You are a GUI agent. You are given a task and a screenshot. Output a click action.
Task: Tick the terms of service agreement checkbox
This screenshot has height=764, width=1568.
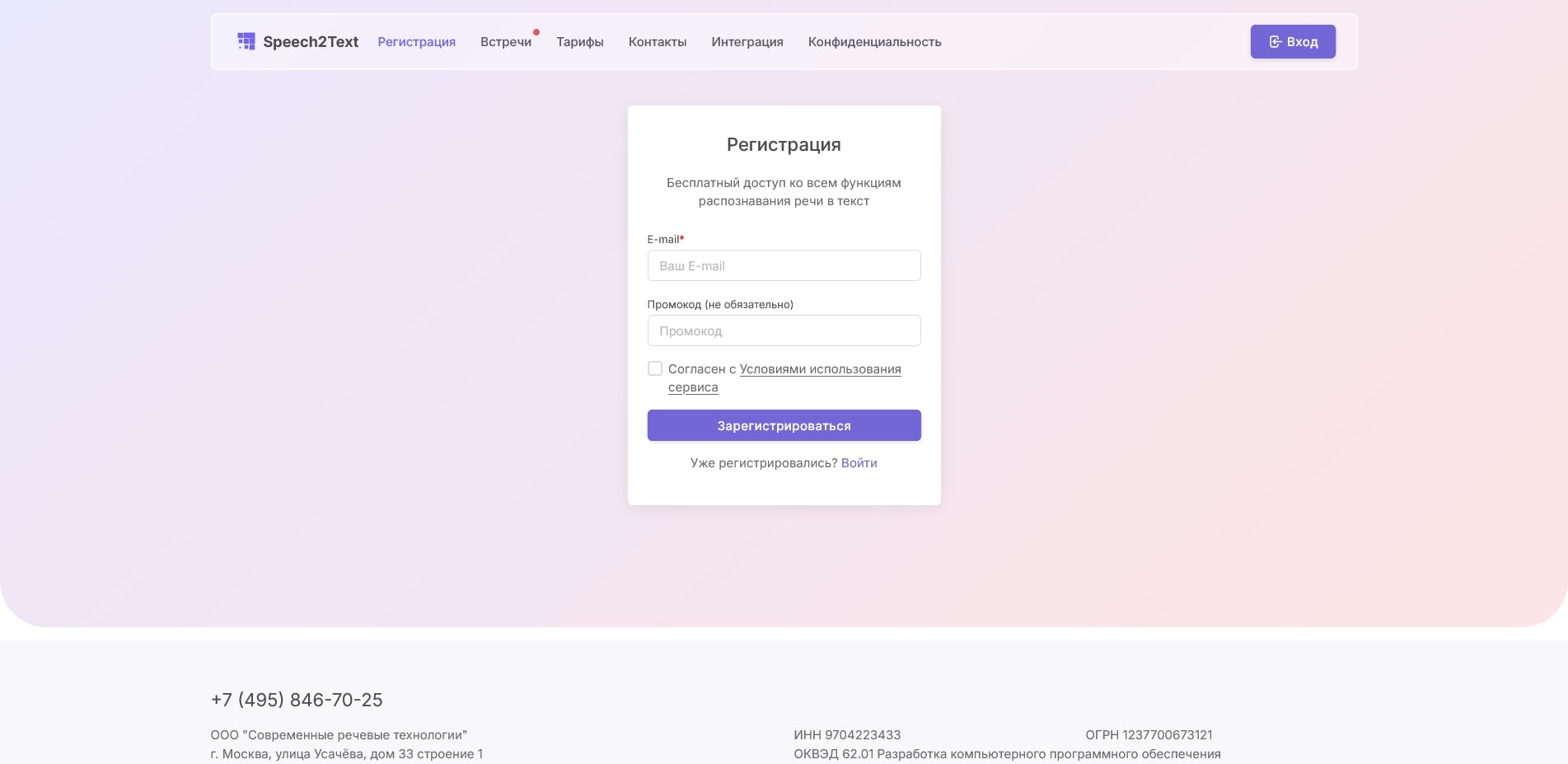point(655,368)
